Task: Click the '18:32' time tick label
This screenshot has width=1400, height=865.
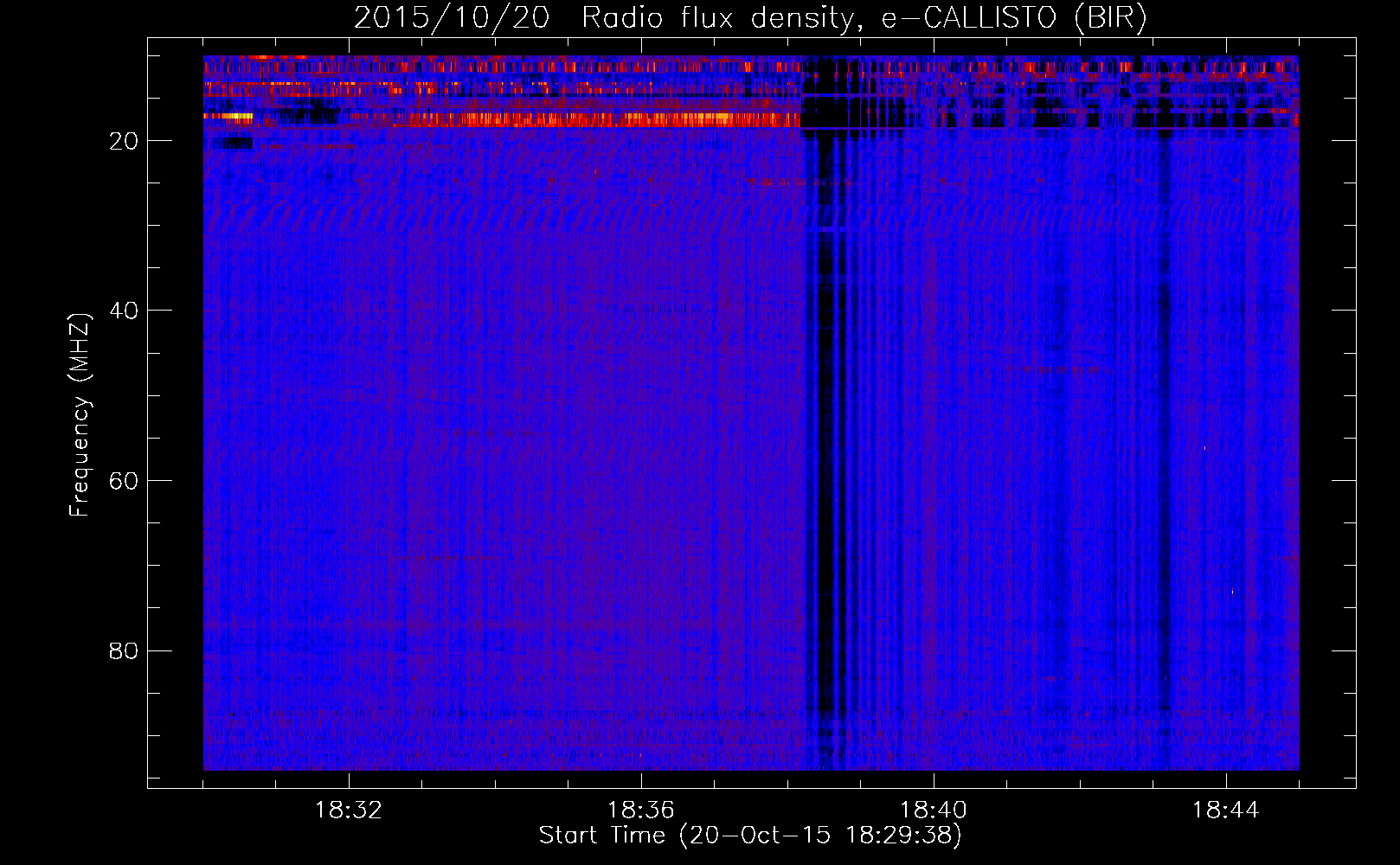Action: 349,811
